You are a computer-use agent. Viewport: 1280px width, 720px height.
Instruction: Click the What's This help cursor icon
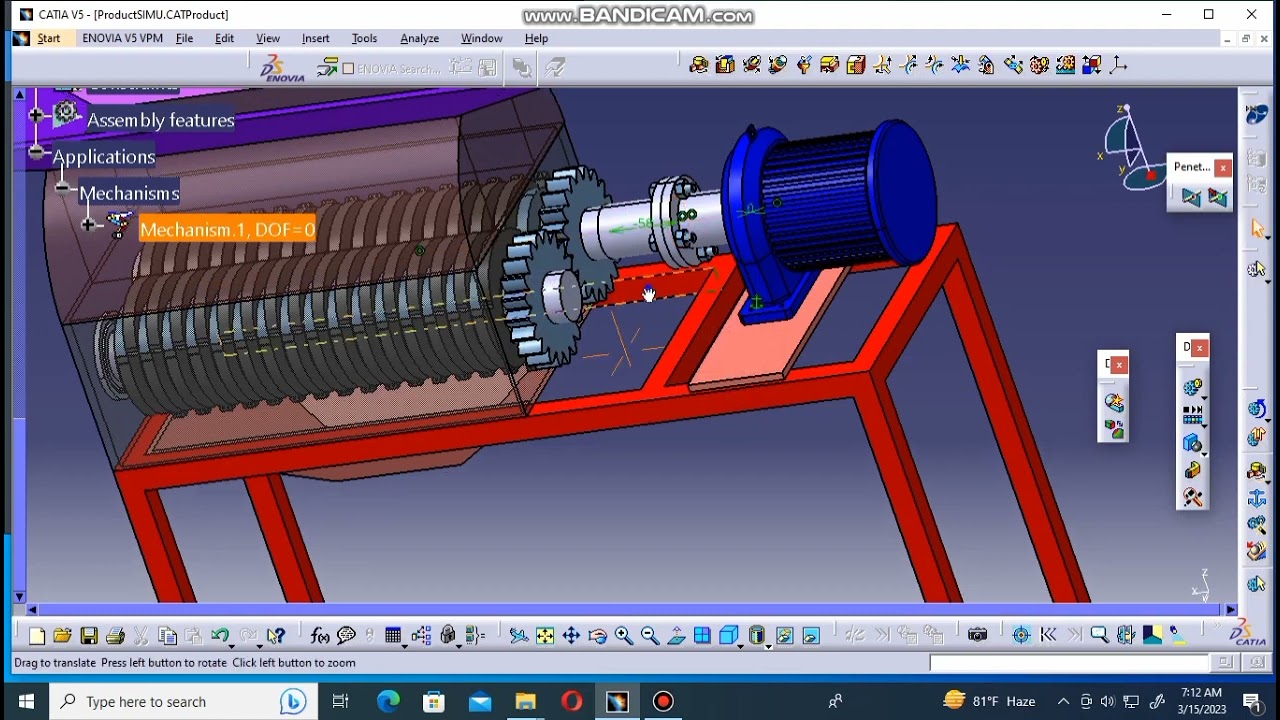click(276, 635)
